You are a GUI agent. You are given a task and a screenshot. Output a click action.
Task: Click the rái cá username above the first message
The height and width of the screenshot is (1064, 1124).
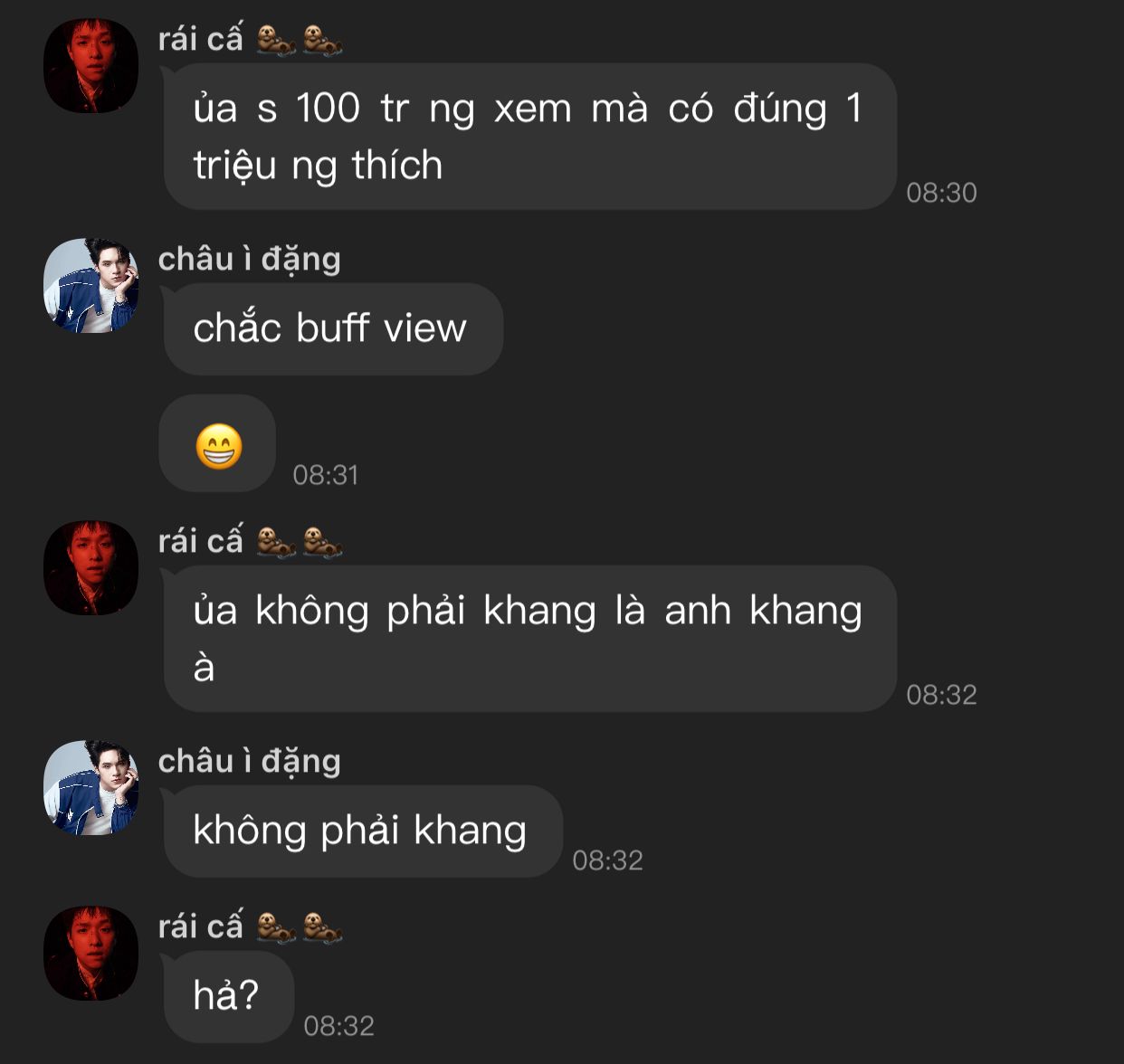201,39
